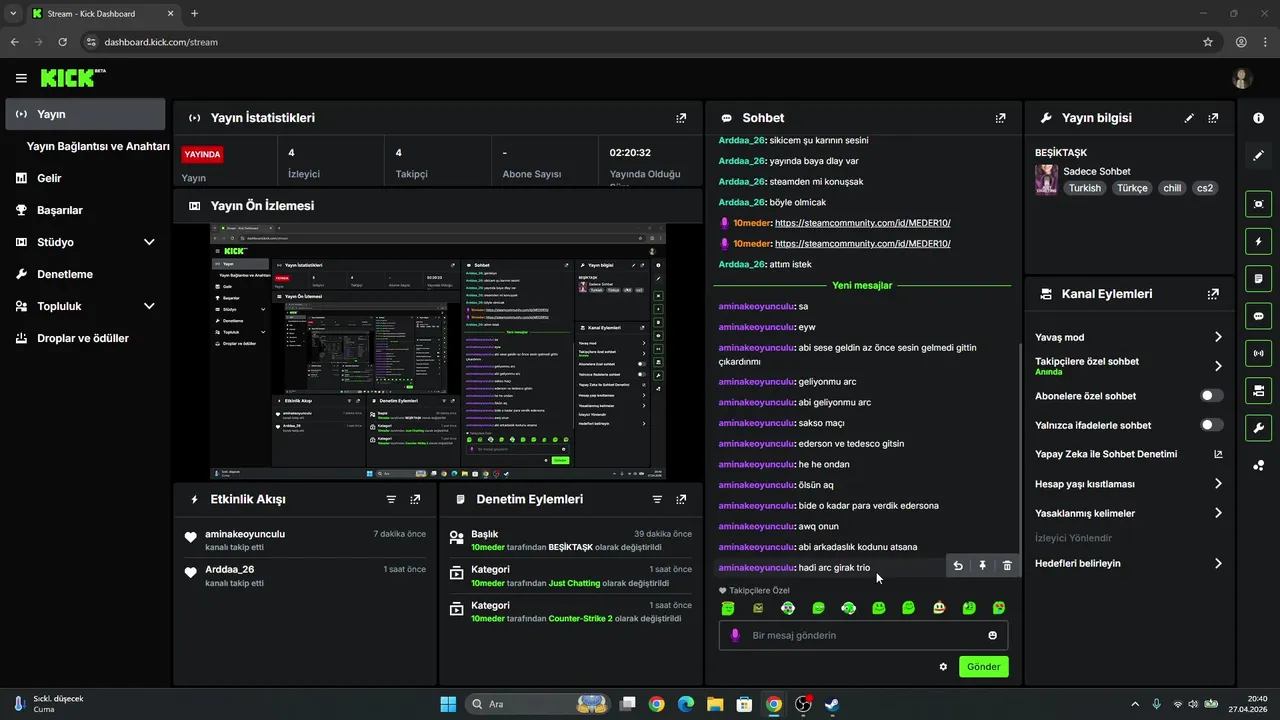This screenshot has width=1280, height=720.
Task: Toggle the channel actions widget icon in the right sidebar
Action: pos(1258,390)
